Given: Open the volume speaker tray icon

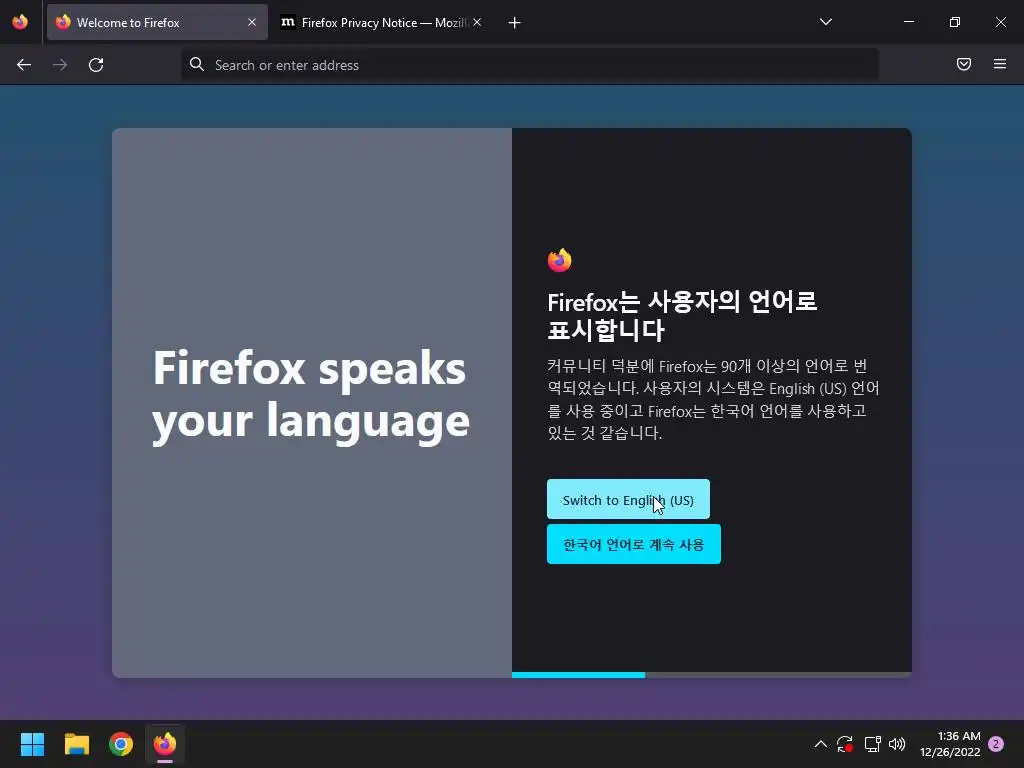Looking at the screenshot, I should click(897, 744).
